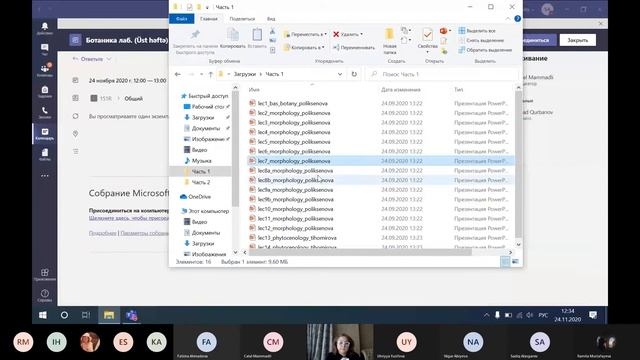The height and width of the screenshot is (360, 640).
Task: Click the Cortana circle on the taskbar
Action: coord(64,315)
